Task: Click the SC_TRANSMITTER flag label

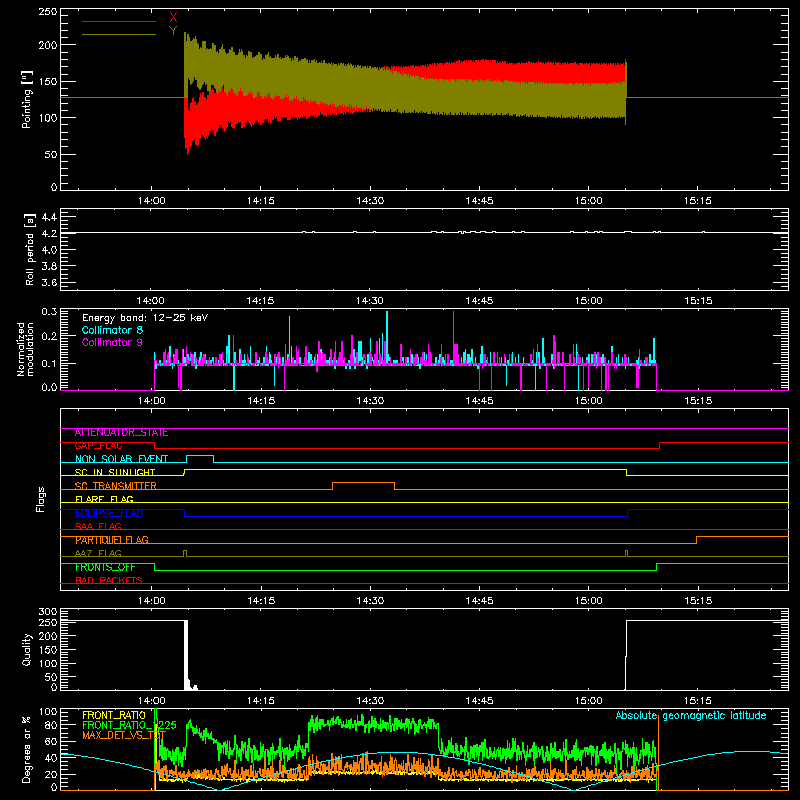Action: click(116, 486)
